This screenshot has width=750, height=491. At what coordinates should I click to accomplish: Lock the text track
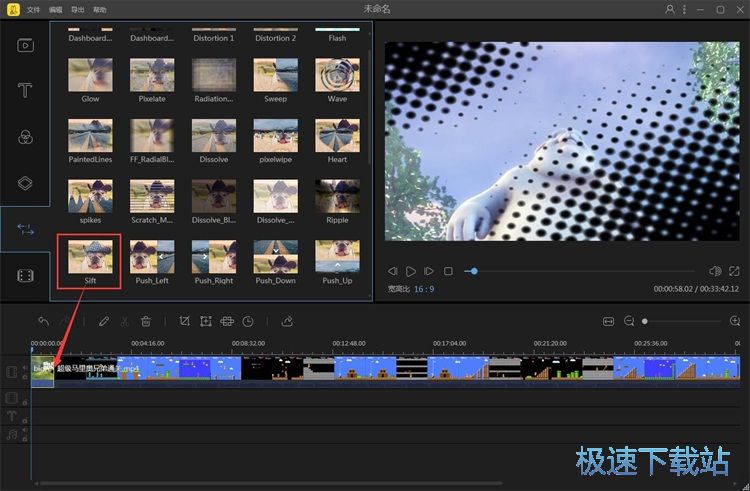click(x=25, y=421)
